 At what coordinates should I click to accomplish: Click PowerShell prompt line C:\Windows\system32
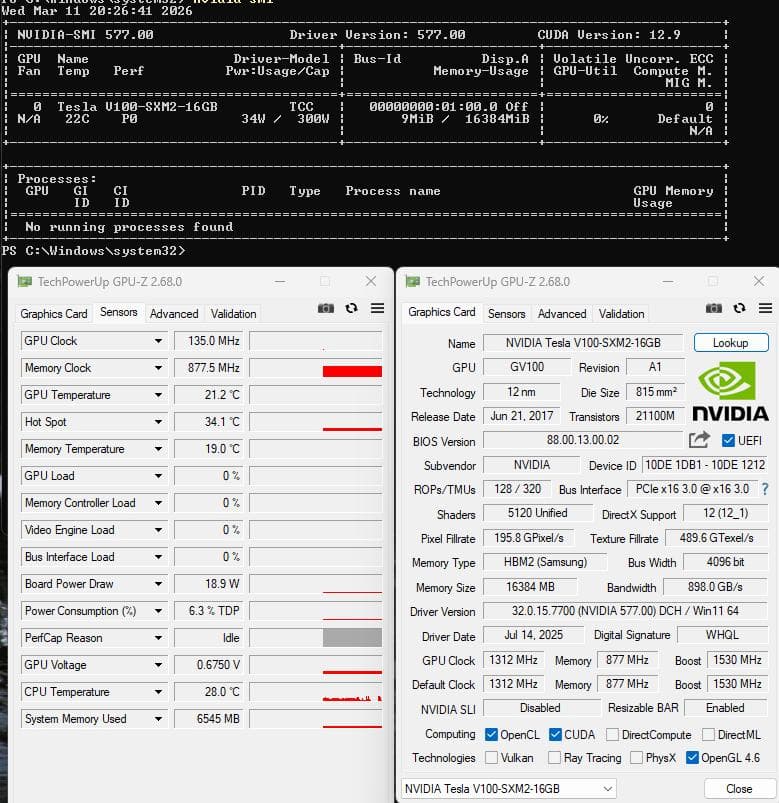[x=93, y=251]
